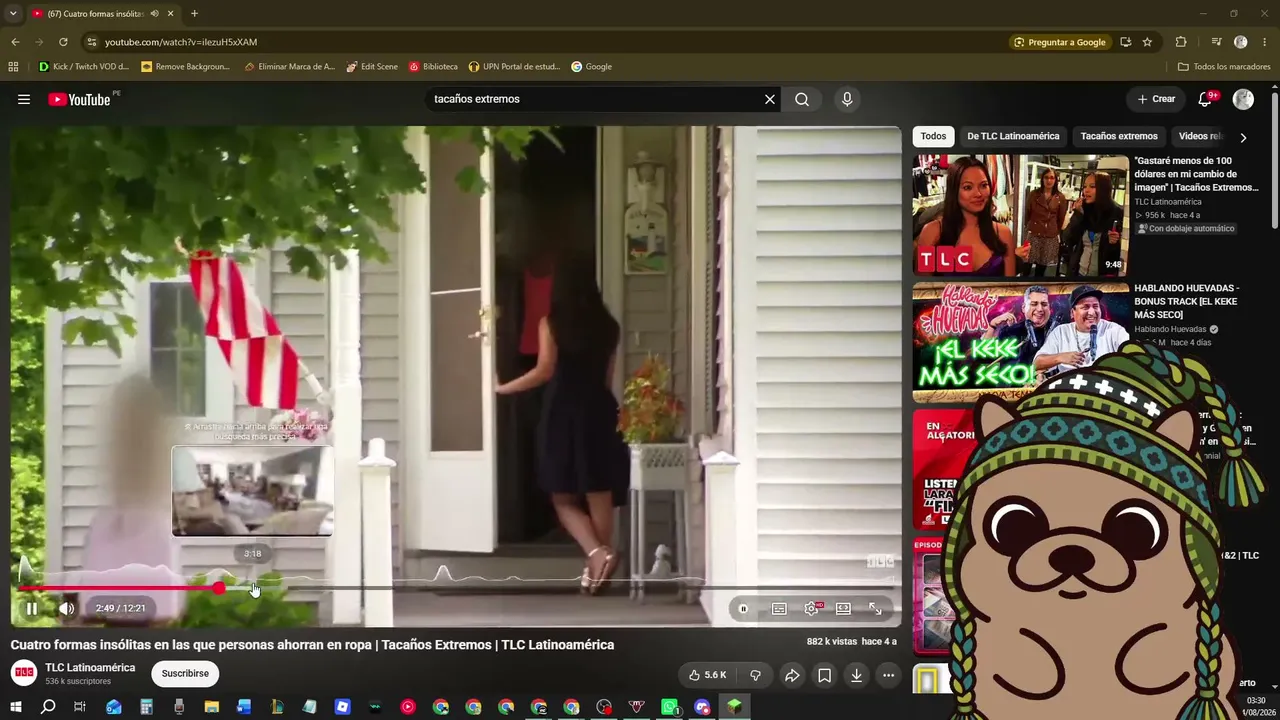Enter fullscreen video mode
1280x720 pixels.
tap(875, 608)
